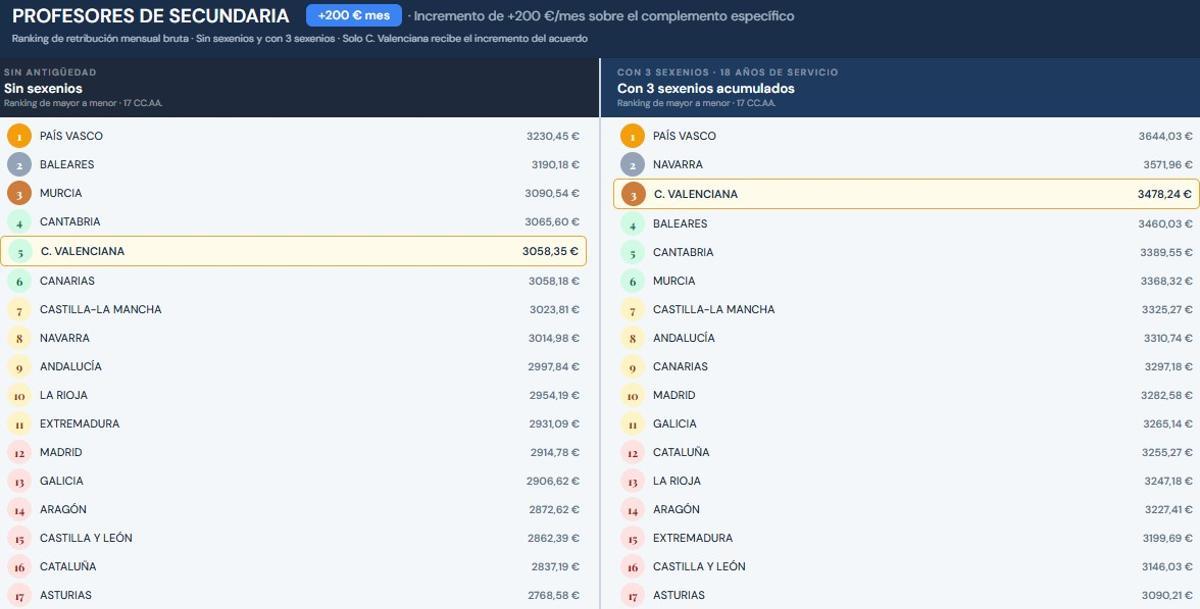Click 'CON 3 SEXENIOS · 18 AÑOS DE SERVICIO' label
1200x609 pixels.
pos(728,73)
